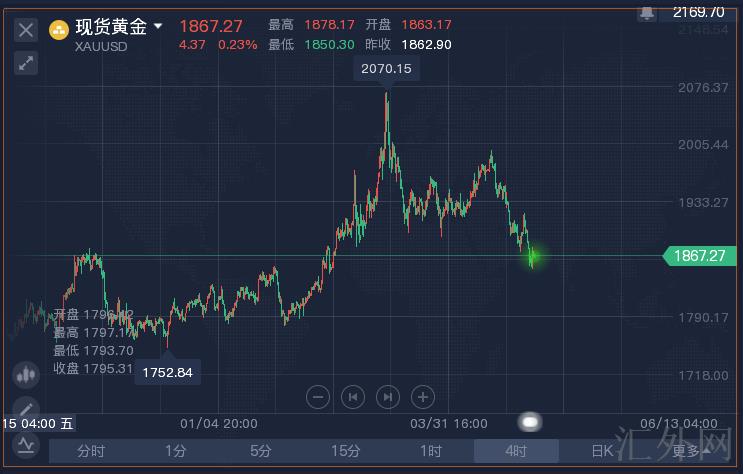Open the indicators icon at bottom left

pos(26,447)
